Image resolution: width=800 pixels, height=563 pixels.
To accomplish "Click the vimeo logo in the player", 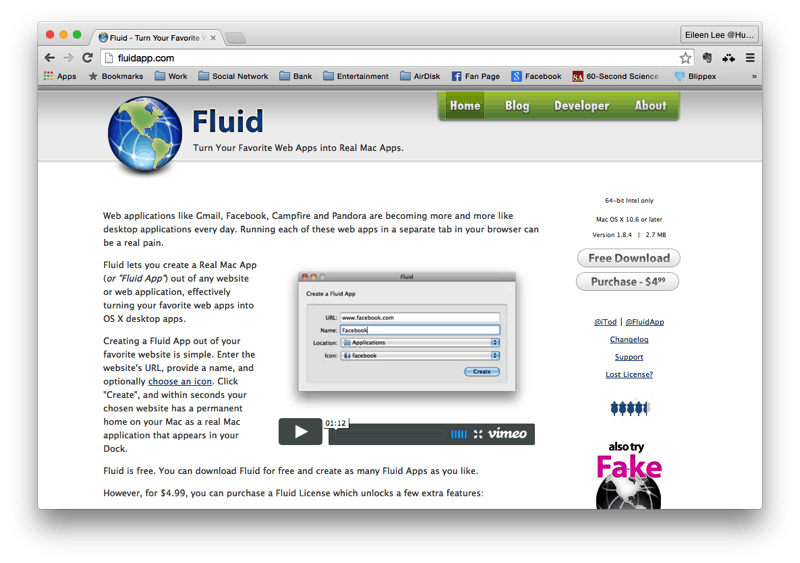I will [x=507, y=434].
